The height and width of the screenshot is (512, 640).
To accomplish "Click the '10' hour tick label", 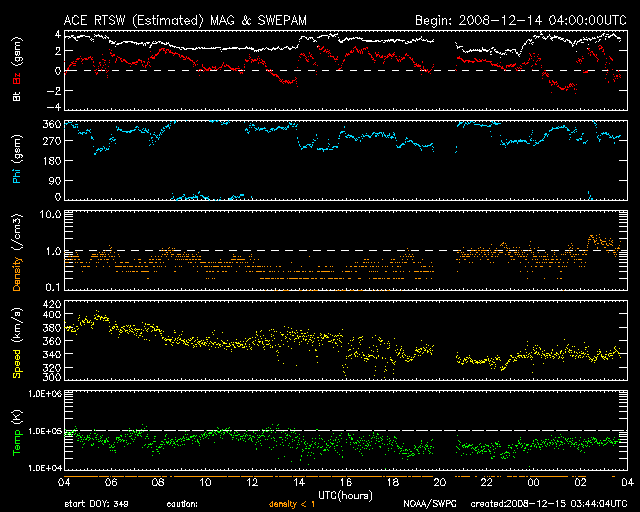I will pyautogui.click(x=205, y=483).
